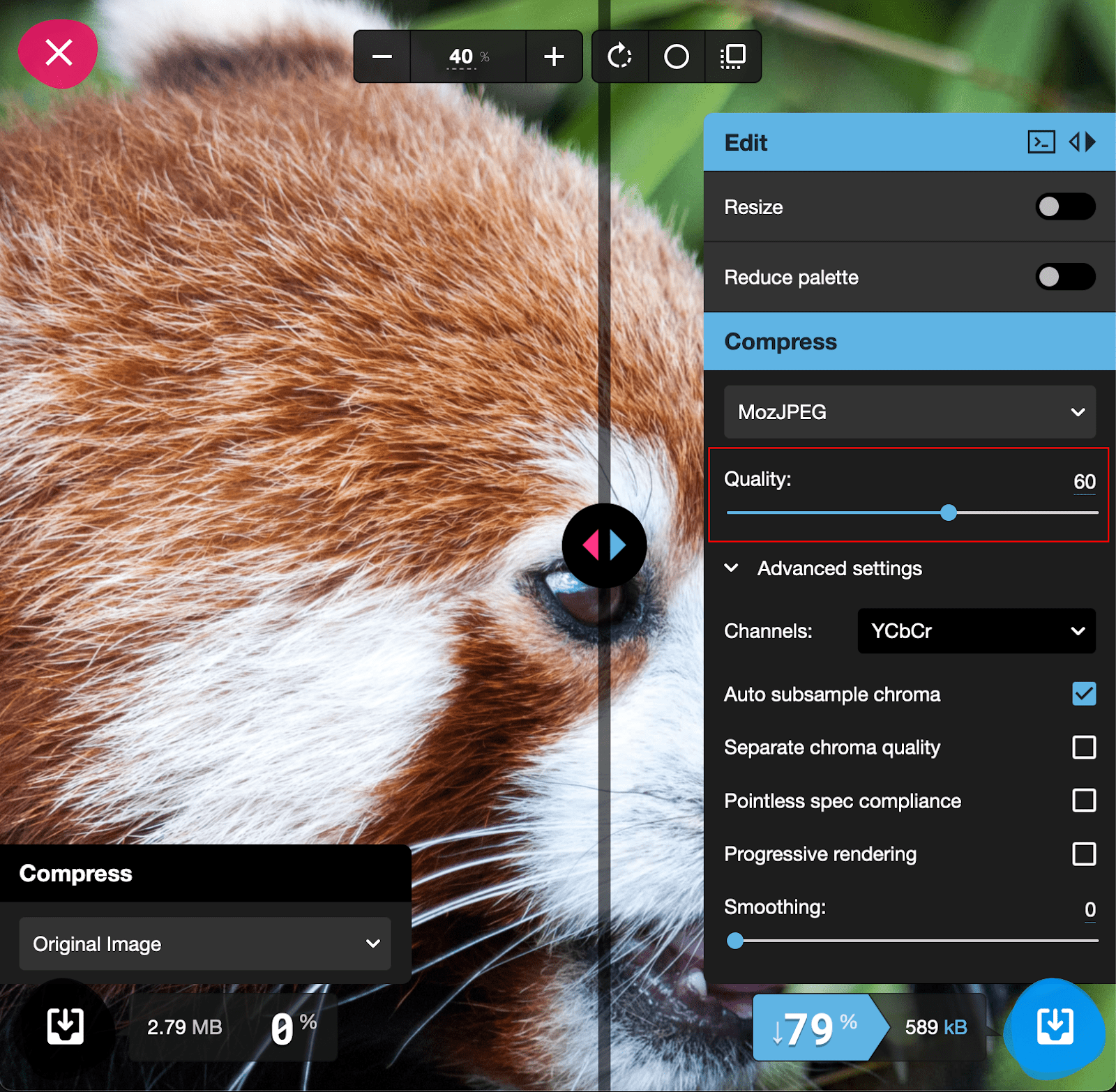Open CLI command via terminal icon in Edit header
The width and height of the screenshot is (1116, 1092).
[x=1041, y=142]
